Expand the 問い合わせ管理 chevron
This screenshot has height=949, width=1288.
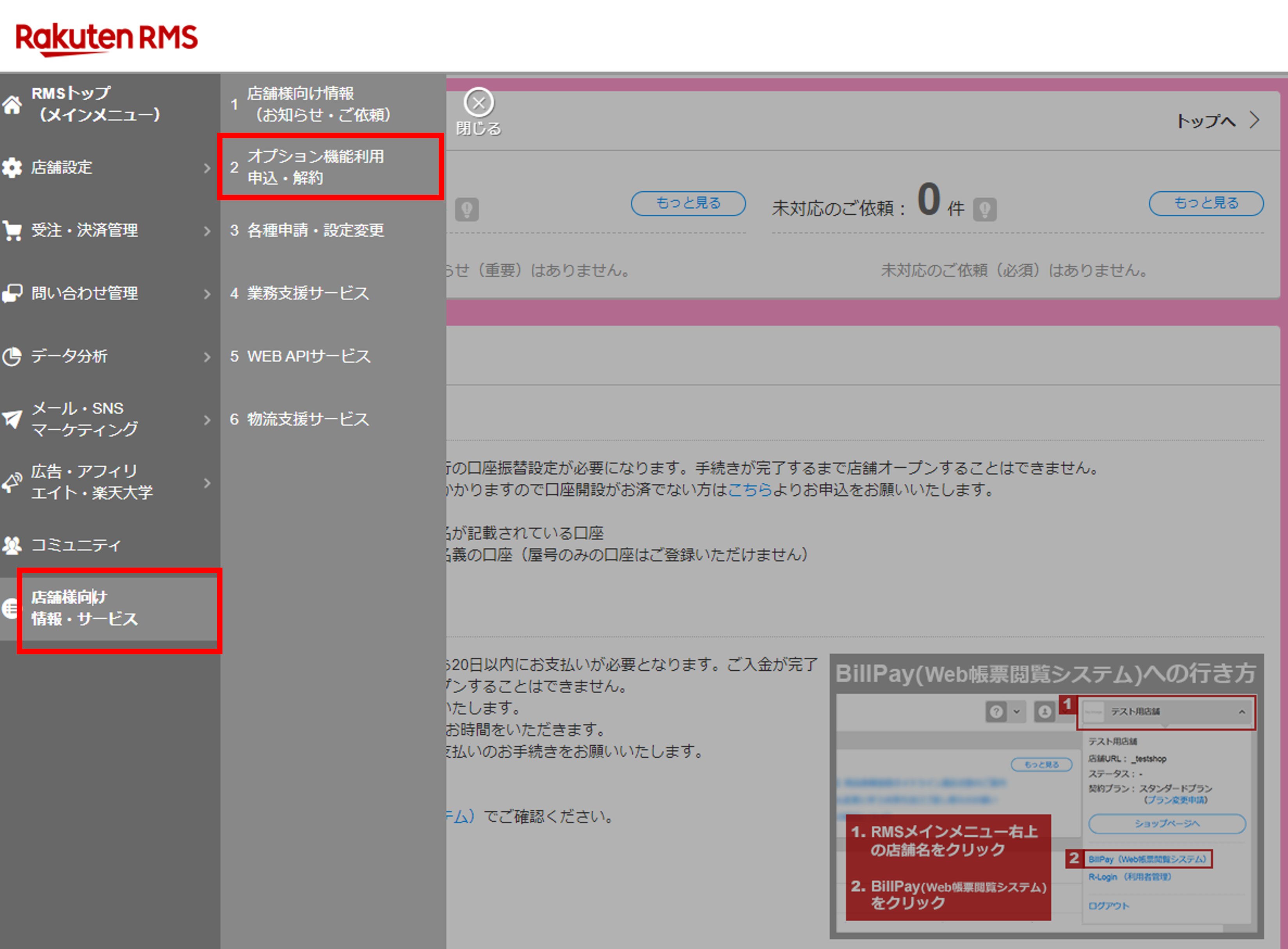pyautogui.click(x=207, y=294)
